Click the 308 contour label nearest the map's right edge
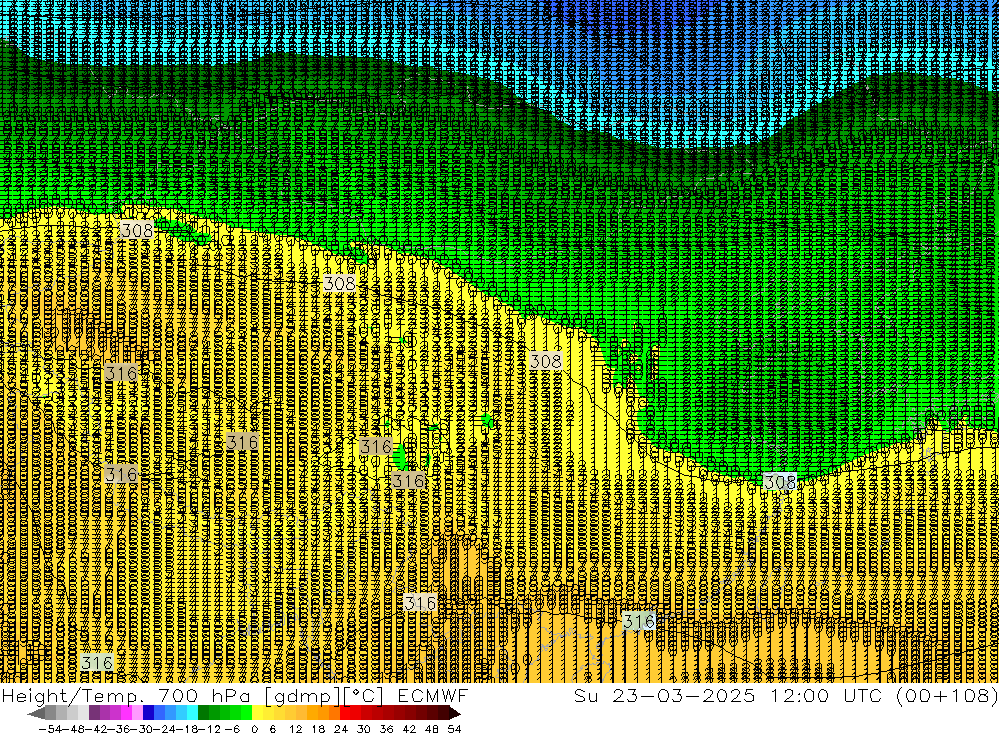This screenshot has width=1000, height=733. tap(780, 482)
